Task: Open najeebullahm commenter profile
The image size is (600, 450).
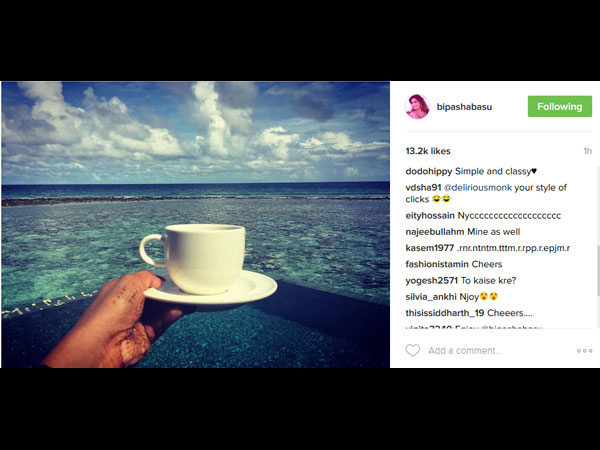Action: coord(435,232)
